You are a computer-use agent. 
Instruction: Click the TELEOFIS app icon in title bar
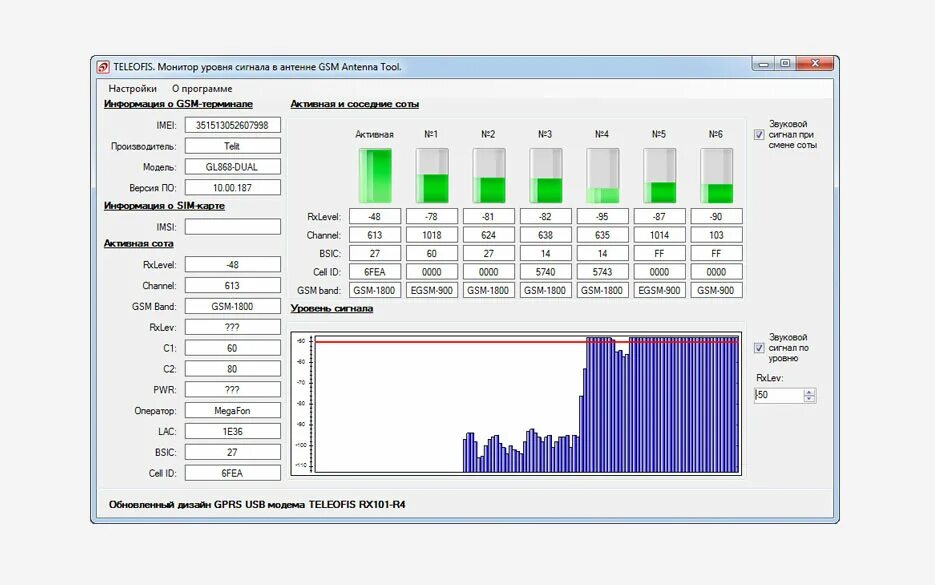[x=103, y=67]
